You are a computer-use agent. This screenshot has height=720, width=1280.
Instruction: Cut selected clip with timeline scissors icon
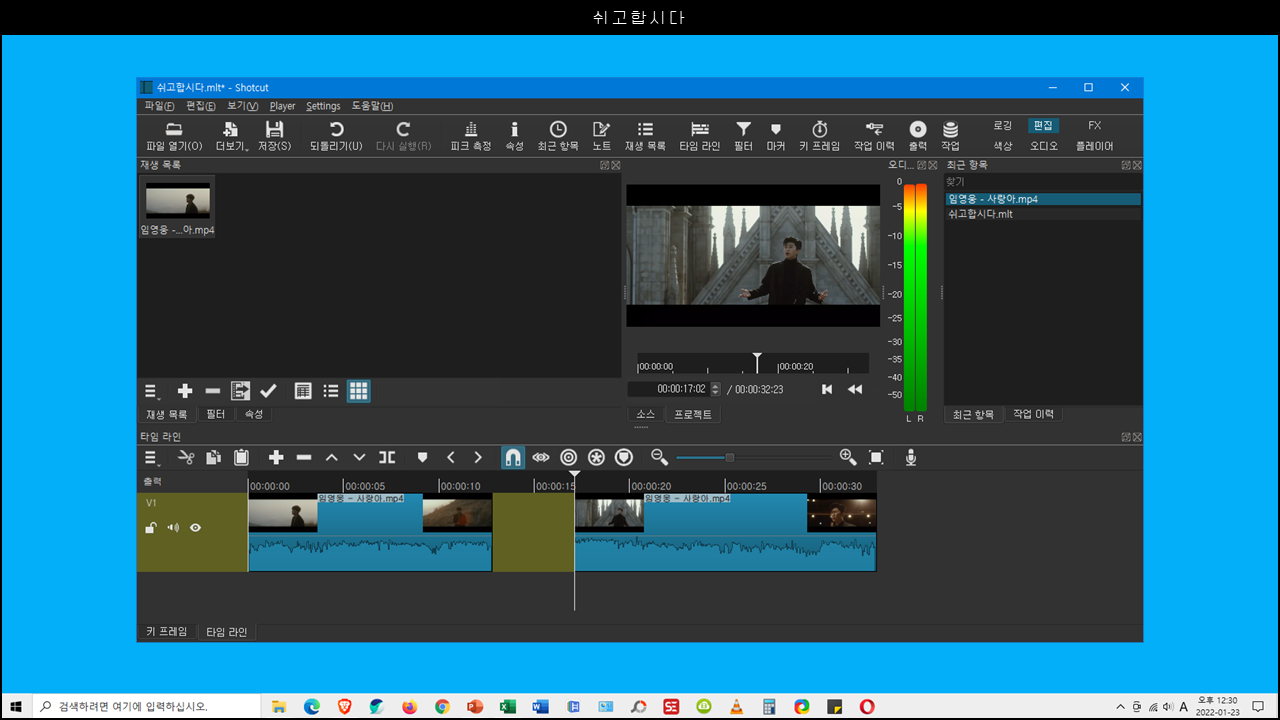tap(185, 457)
